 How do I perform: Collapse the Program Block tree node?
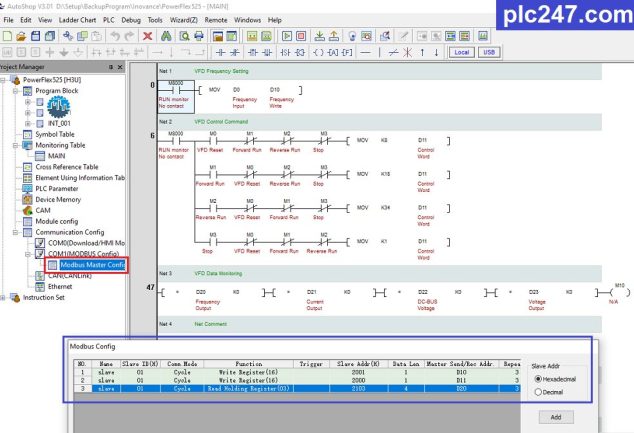click(15, 91)
